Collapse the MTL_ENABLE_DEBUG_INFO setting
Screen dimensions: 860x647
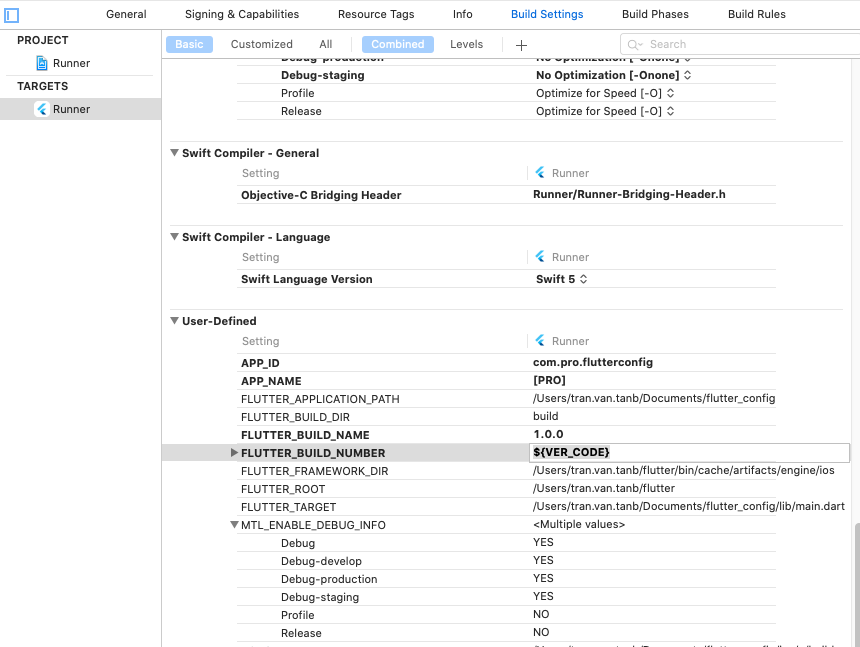pos(234,525)
